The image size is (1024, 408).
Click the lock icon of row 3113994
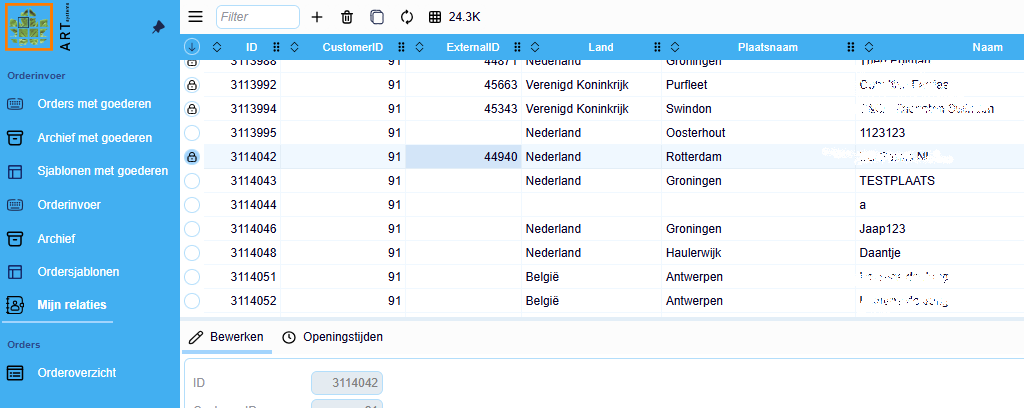click(192, 108)
